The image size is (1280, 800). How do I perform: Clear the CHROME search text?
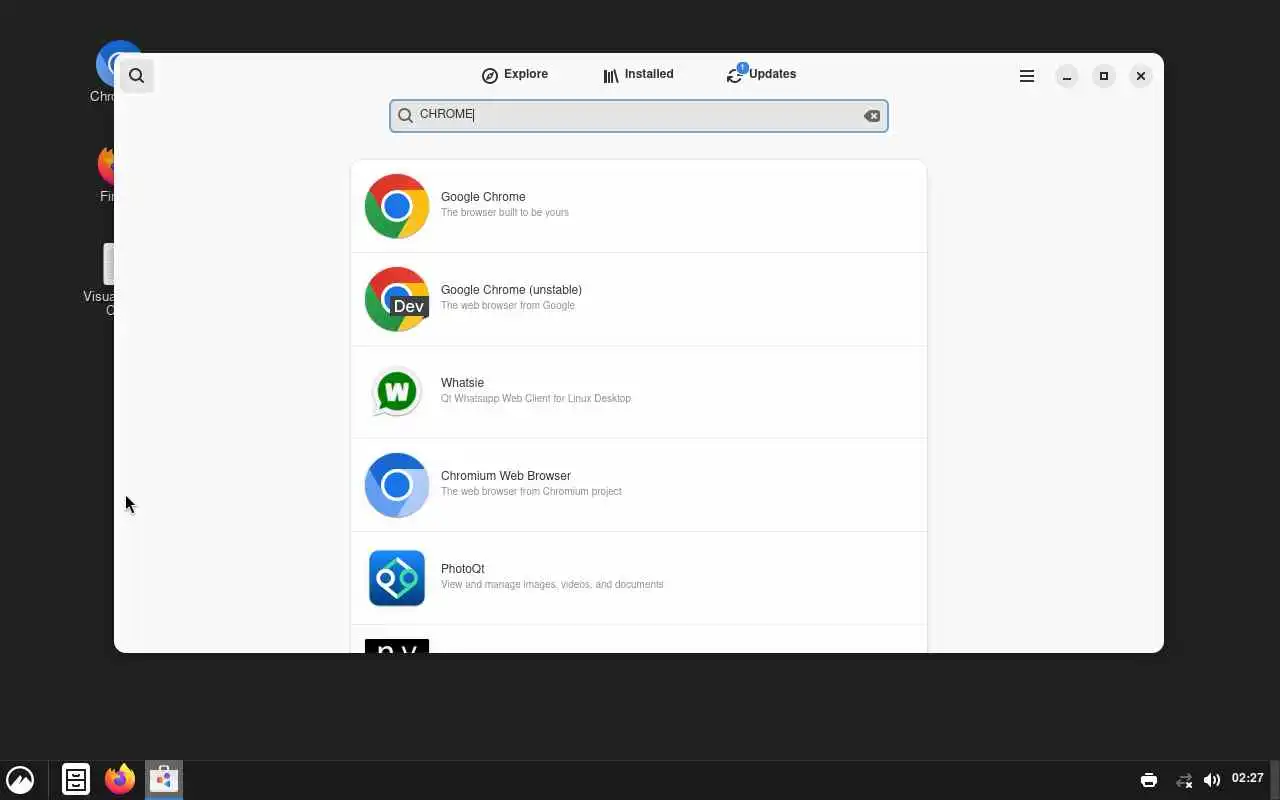(x=872, y=116)
